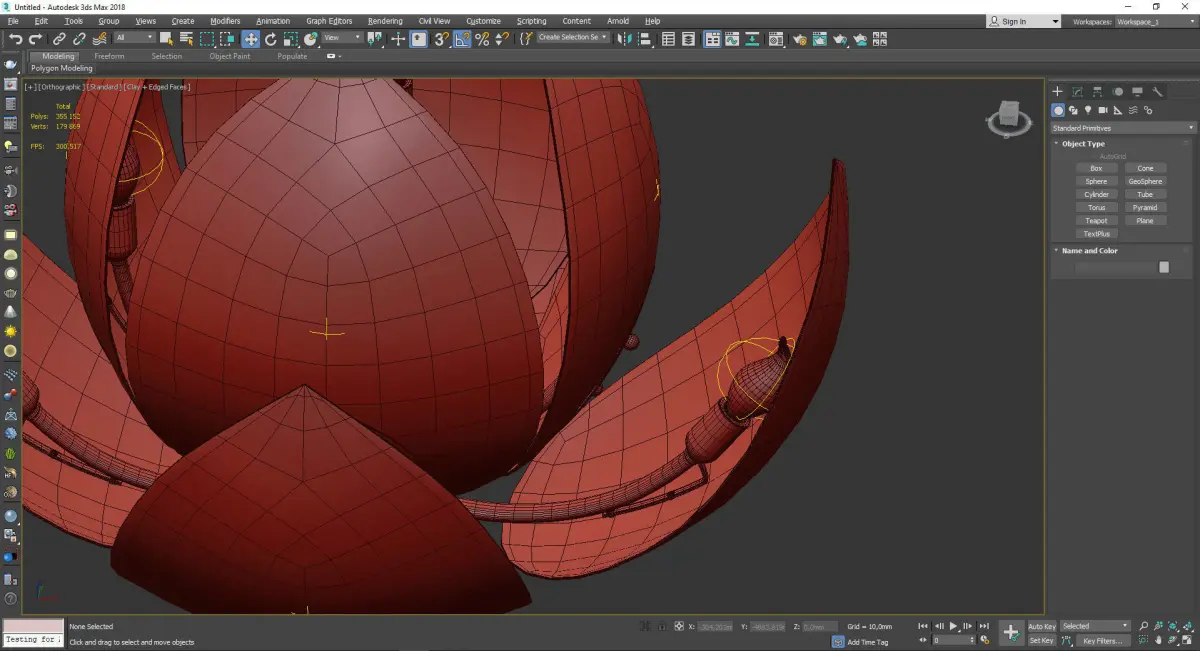Click the Set Key button

pyautogui.click(x=1042, y=640)
